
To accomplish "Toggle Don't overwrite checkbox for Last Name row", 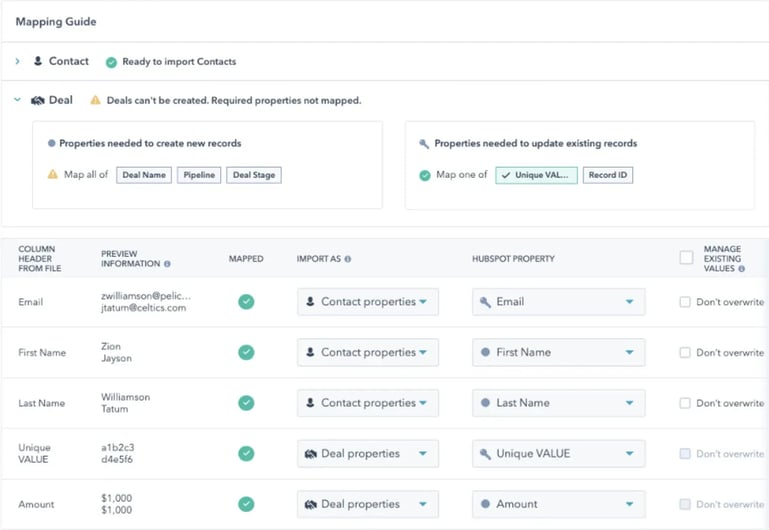I will (x=685, y=403).
